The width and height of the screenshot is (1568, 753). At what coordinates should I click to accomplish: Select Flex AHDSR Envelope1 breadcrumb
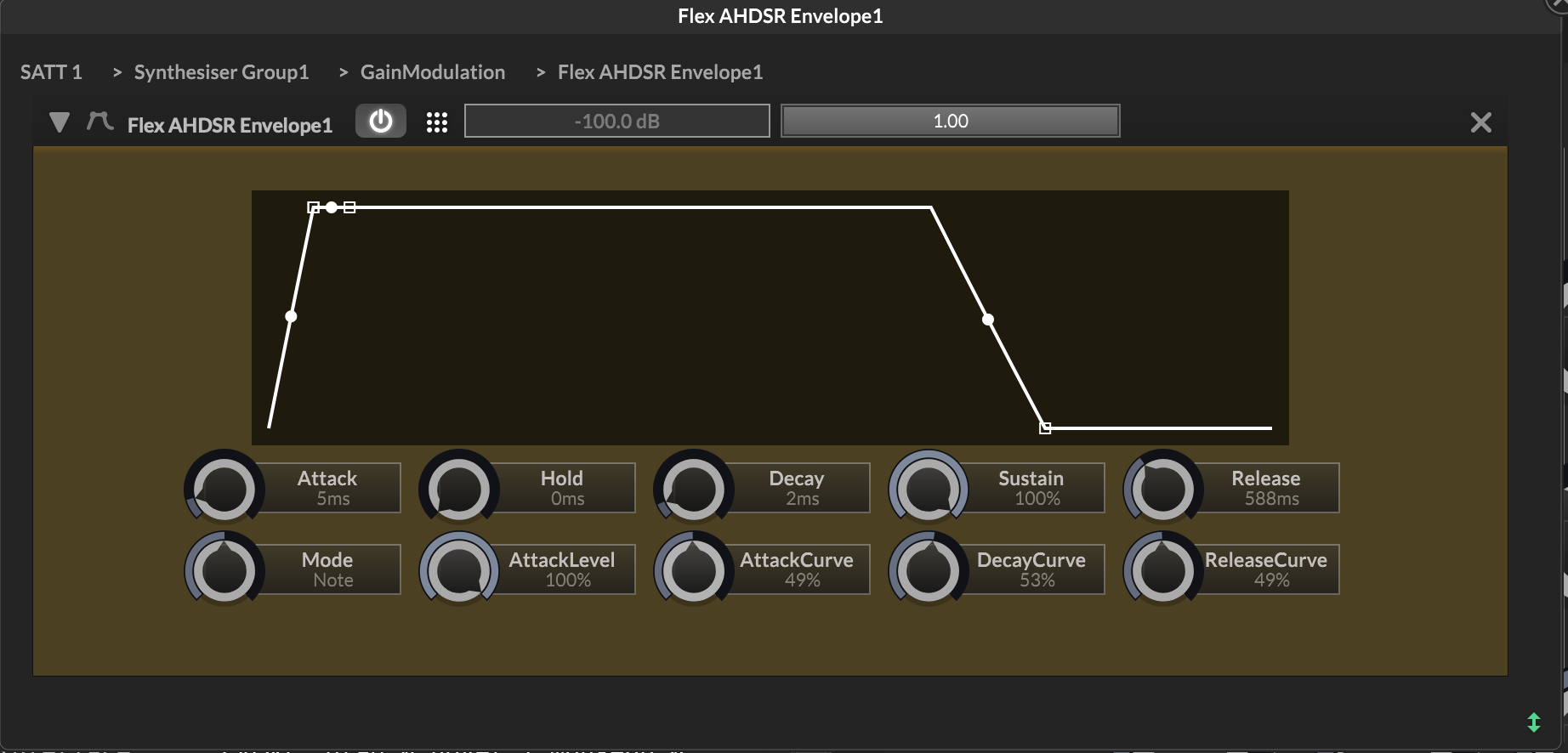click(660, 72)
